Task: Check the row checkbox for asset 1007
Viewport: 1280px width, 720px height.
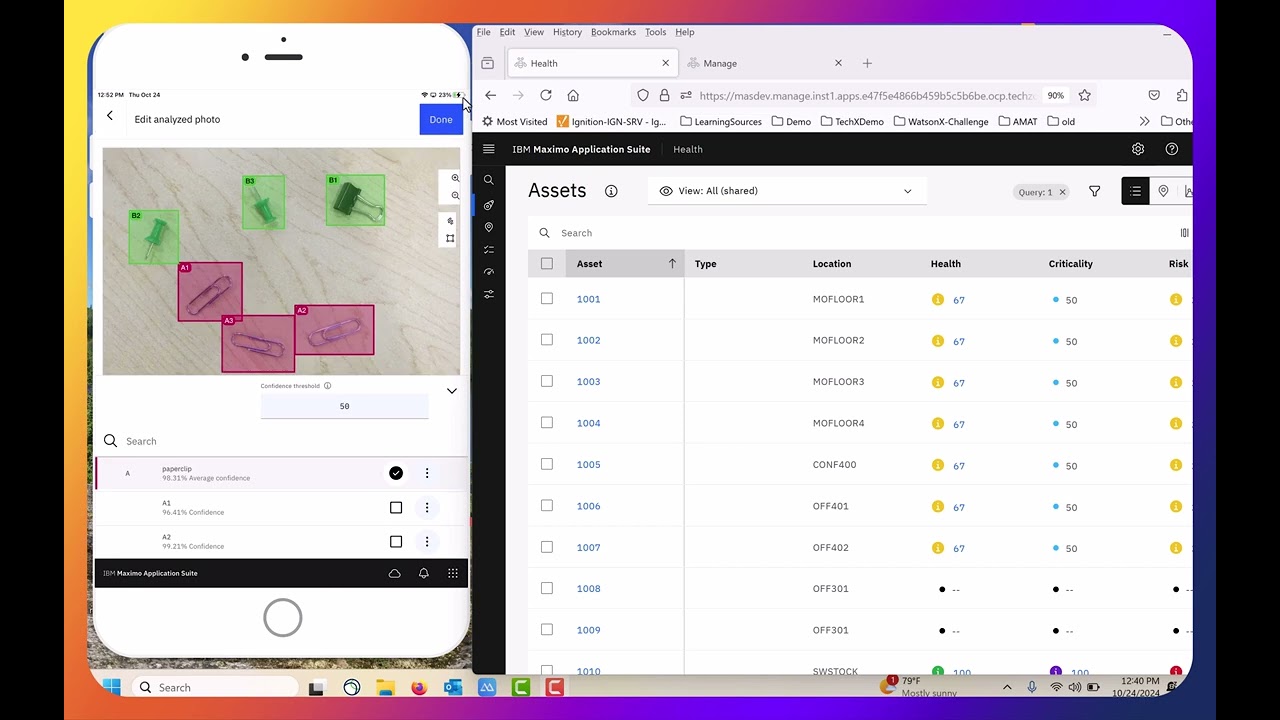Action: (547, 547)
